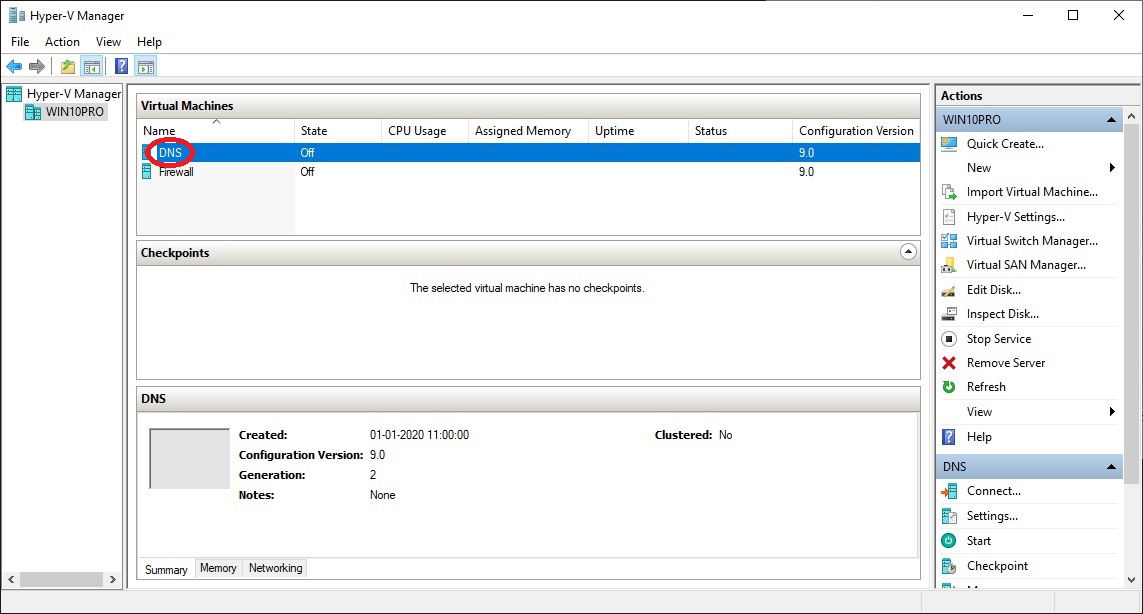
Task: Click the WIN10PRO server icon in tree
Action: point(33,112)
